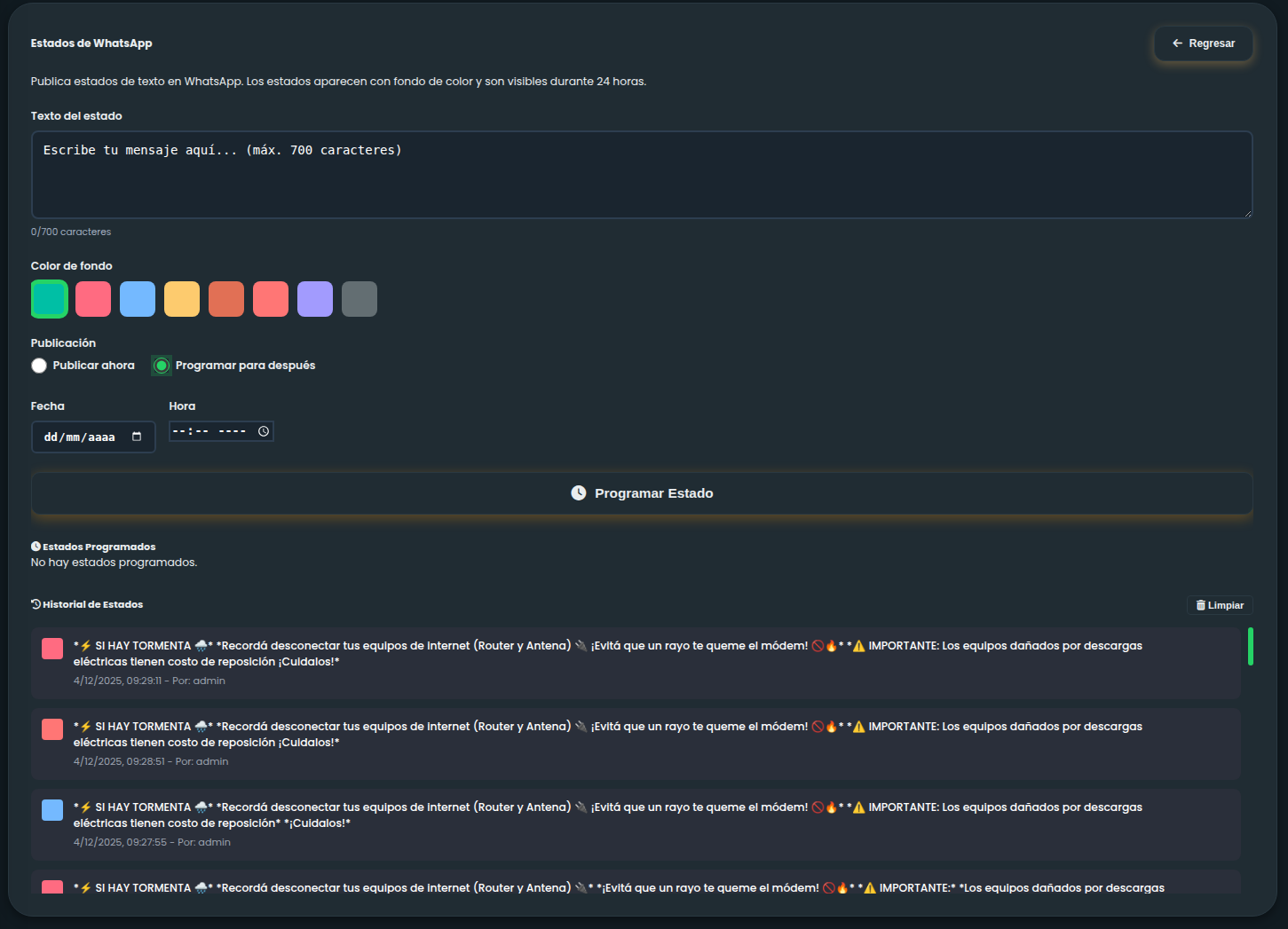Open the calendar picker in Fecha field
Viewport: 1288px width, 929px height.
click(x=137, y=437)
